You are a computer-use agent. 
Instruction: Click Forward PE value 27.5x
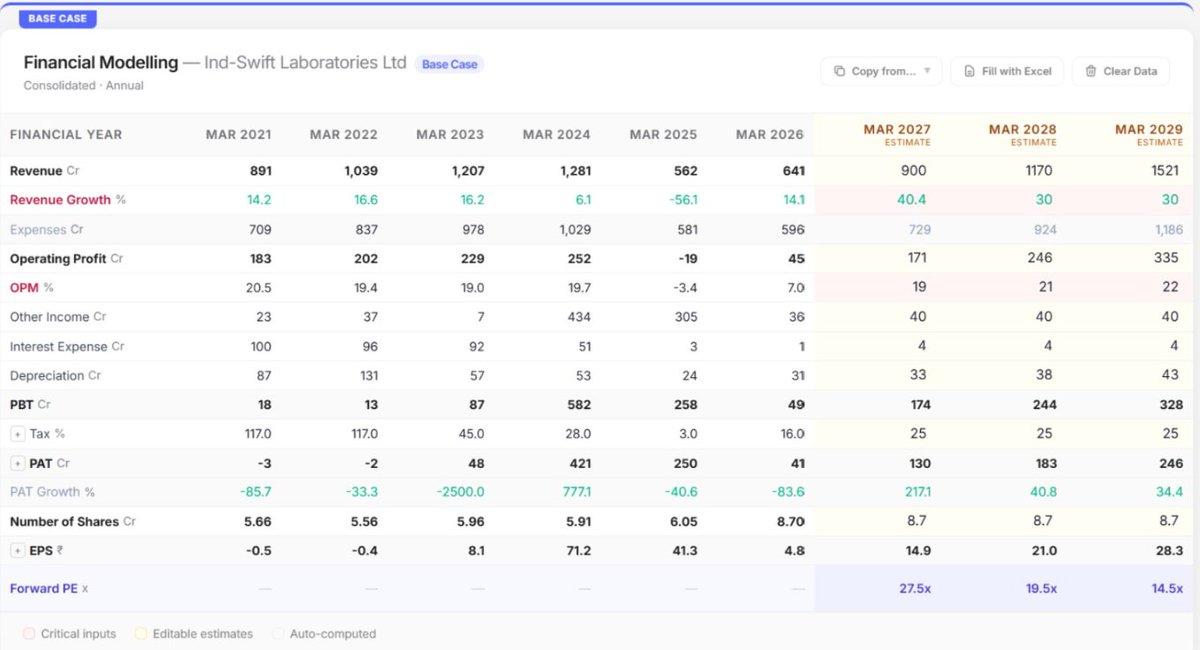tap(914, 588)
